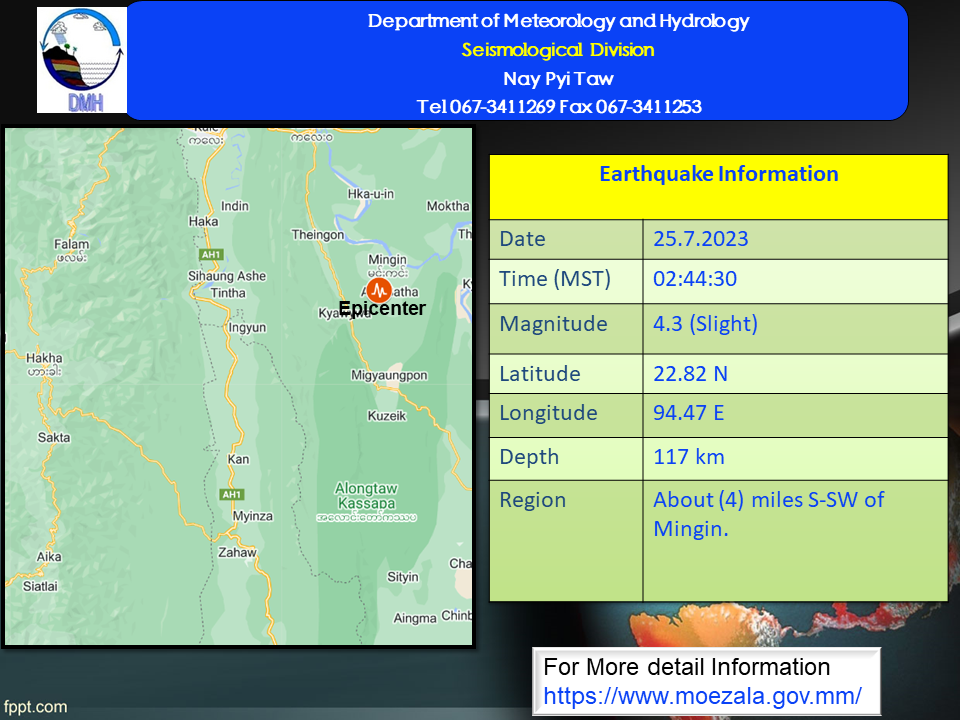Click the AH1 road shield near Myinza
The width and height of the screenshot is (960, 720).
[x=232, y=494]
